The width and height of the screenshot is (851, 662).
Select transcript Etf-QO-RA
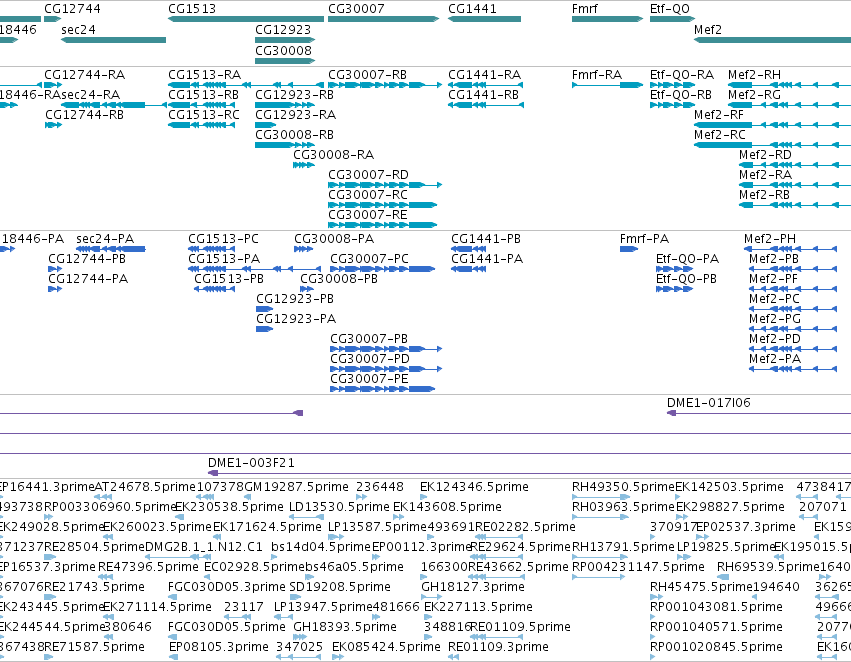pyautogui.click(x=682, y=74)
